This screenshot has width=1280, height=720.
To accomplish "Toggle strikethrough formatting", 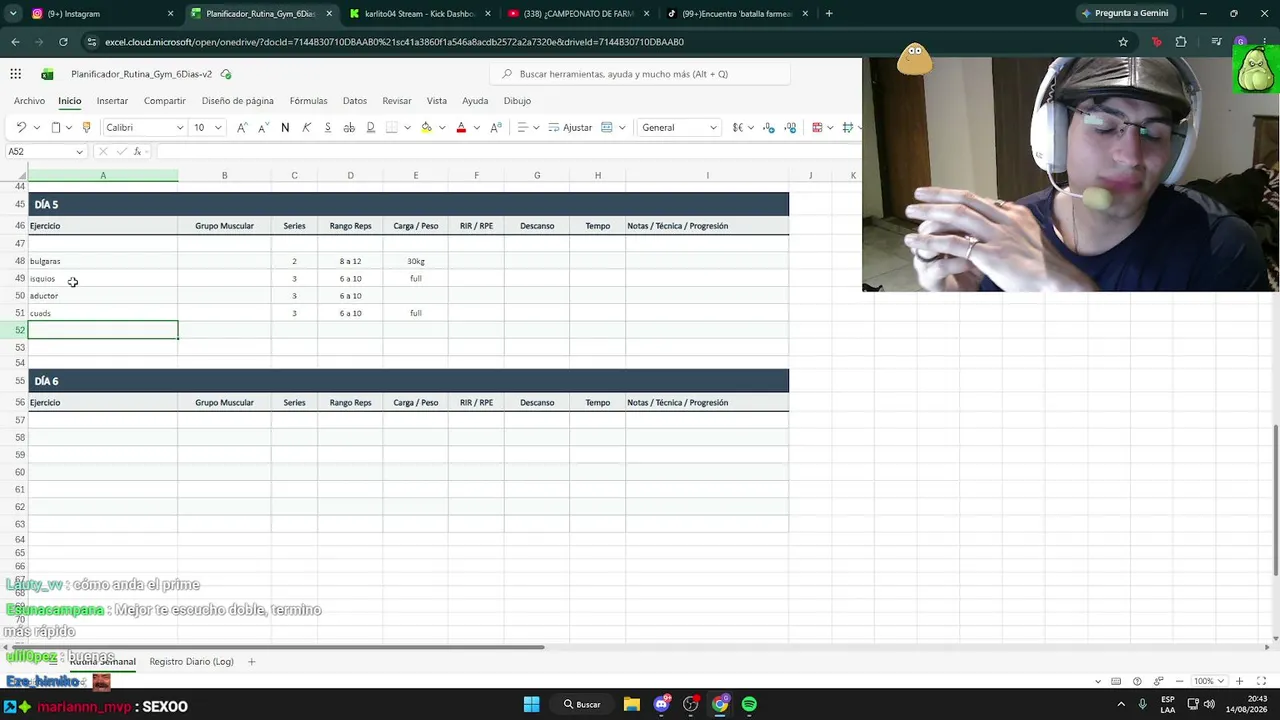I will 349,128.
